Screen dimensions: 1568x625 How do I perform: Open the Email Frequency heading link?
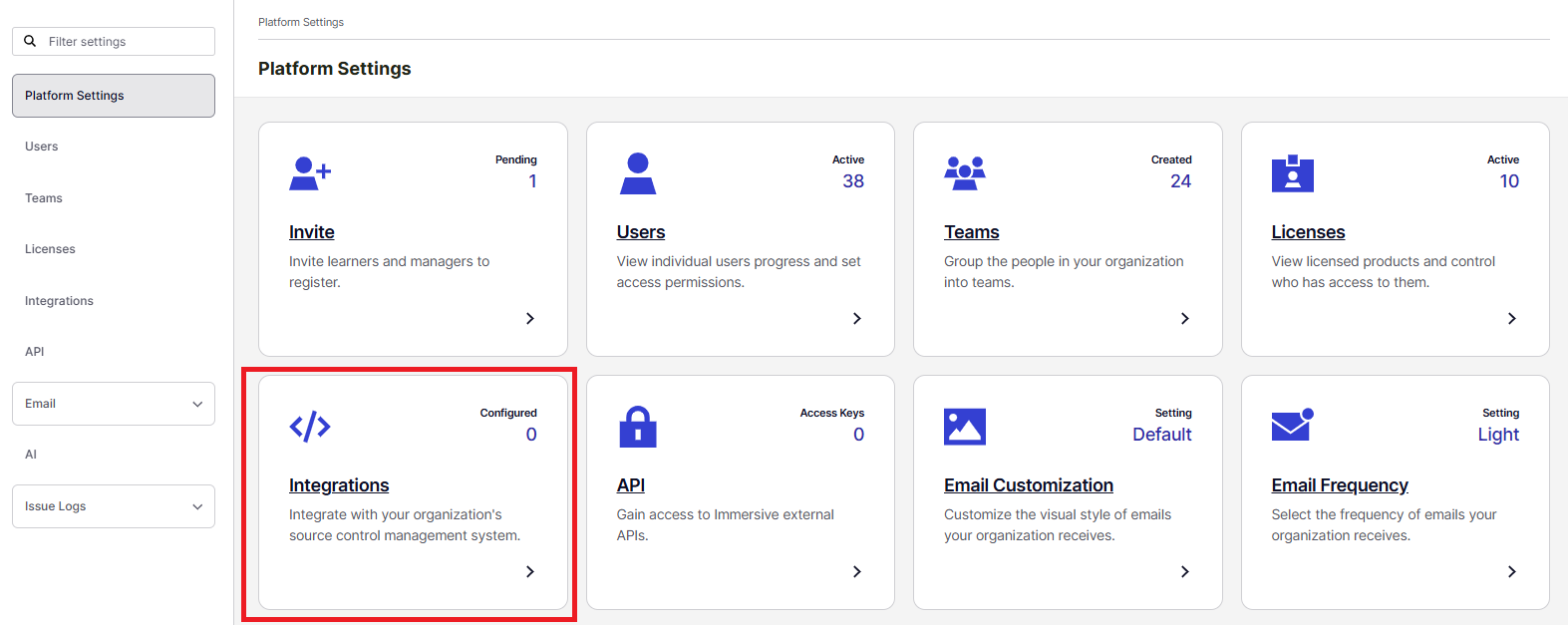[x=1339, y=485]
